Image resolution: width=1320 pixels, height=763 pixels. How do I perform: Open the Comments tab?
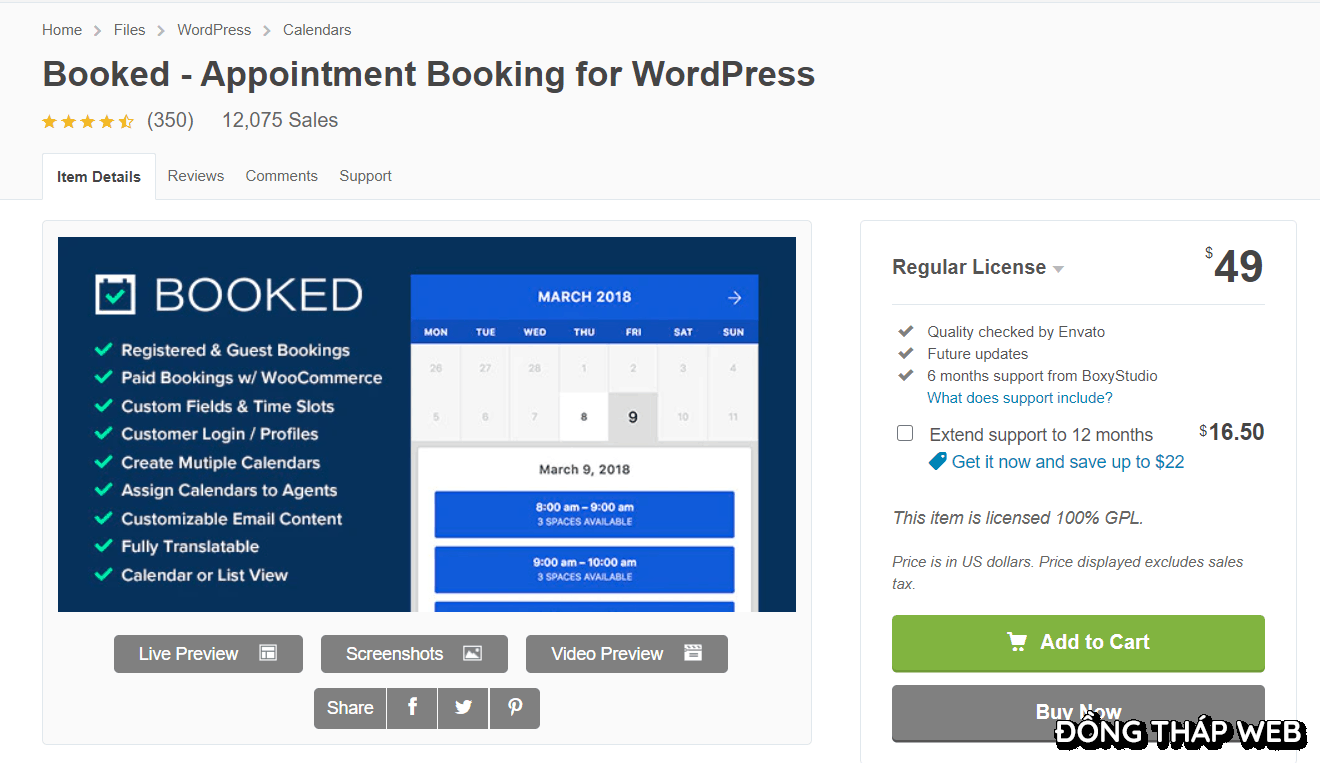pos(281,176)
